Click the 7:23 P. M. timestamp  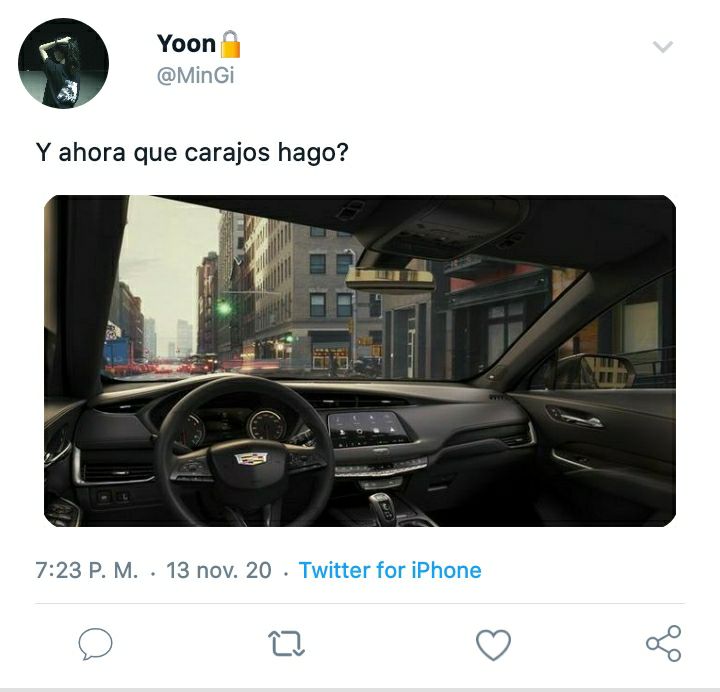click(x=87, y=570)
